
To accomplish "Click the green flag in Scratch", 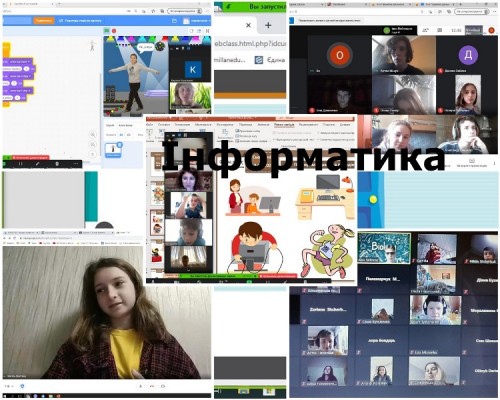I will tap(107, 31).
